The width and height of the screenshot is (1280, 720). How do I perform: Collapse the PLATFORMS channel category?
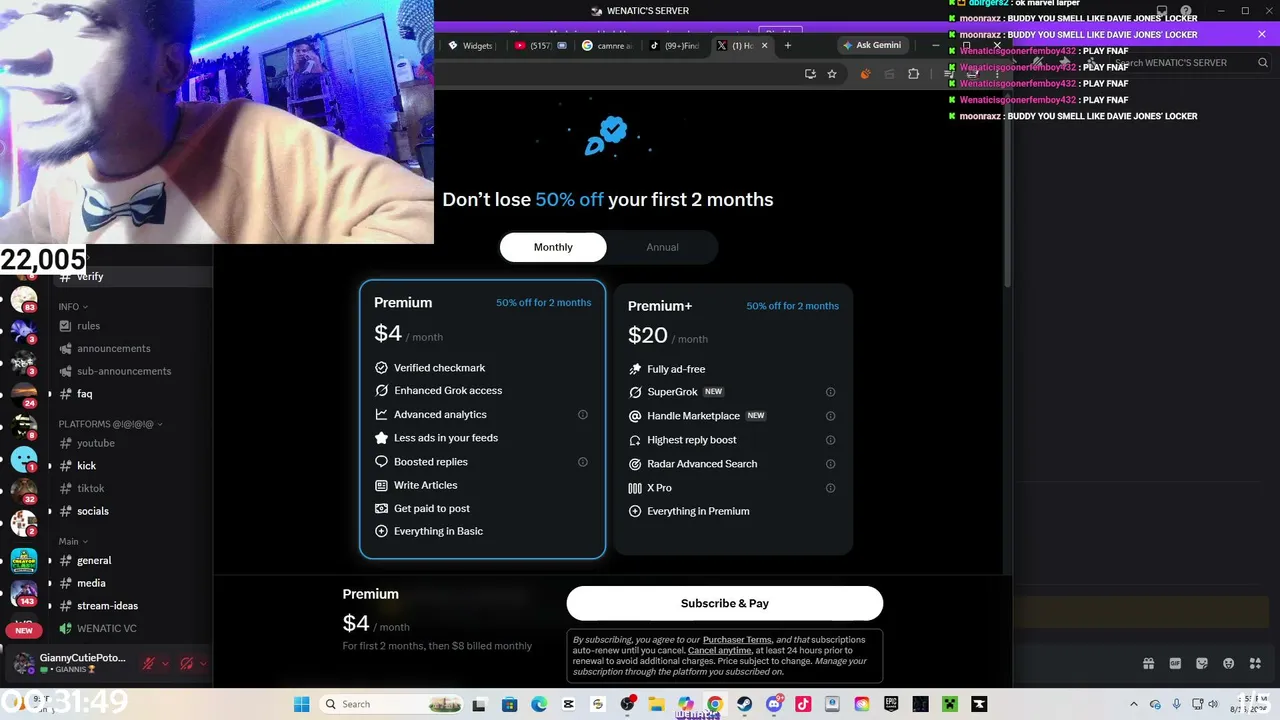(x=110, y=424)
